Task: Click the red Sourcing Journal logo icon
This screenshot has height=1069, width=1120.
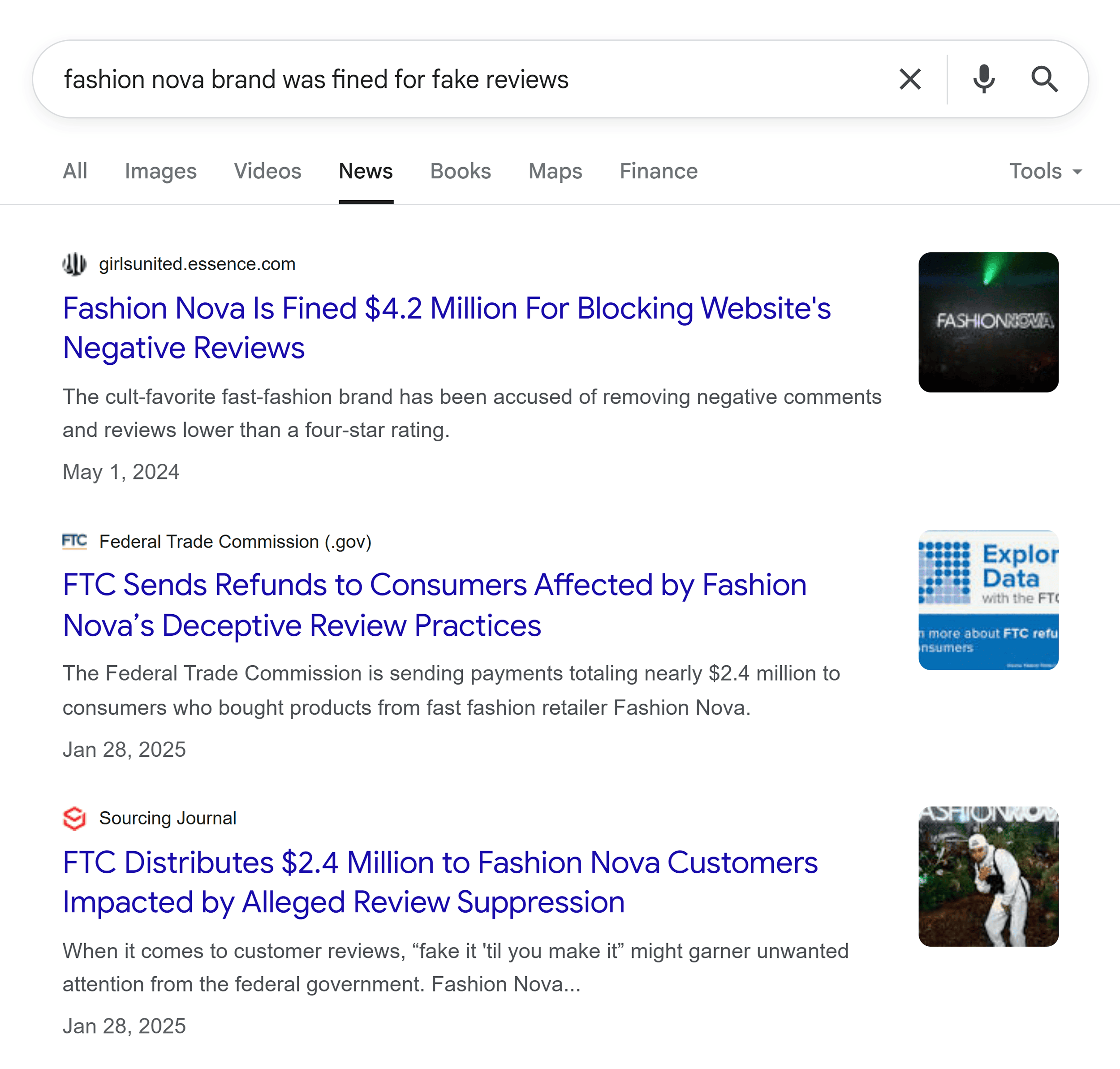Action: click(x=75, y=818)
